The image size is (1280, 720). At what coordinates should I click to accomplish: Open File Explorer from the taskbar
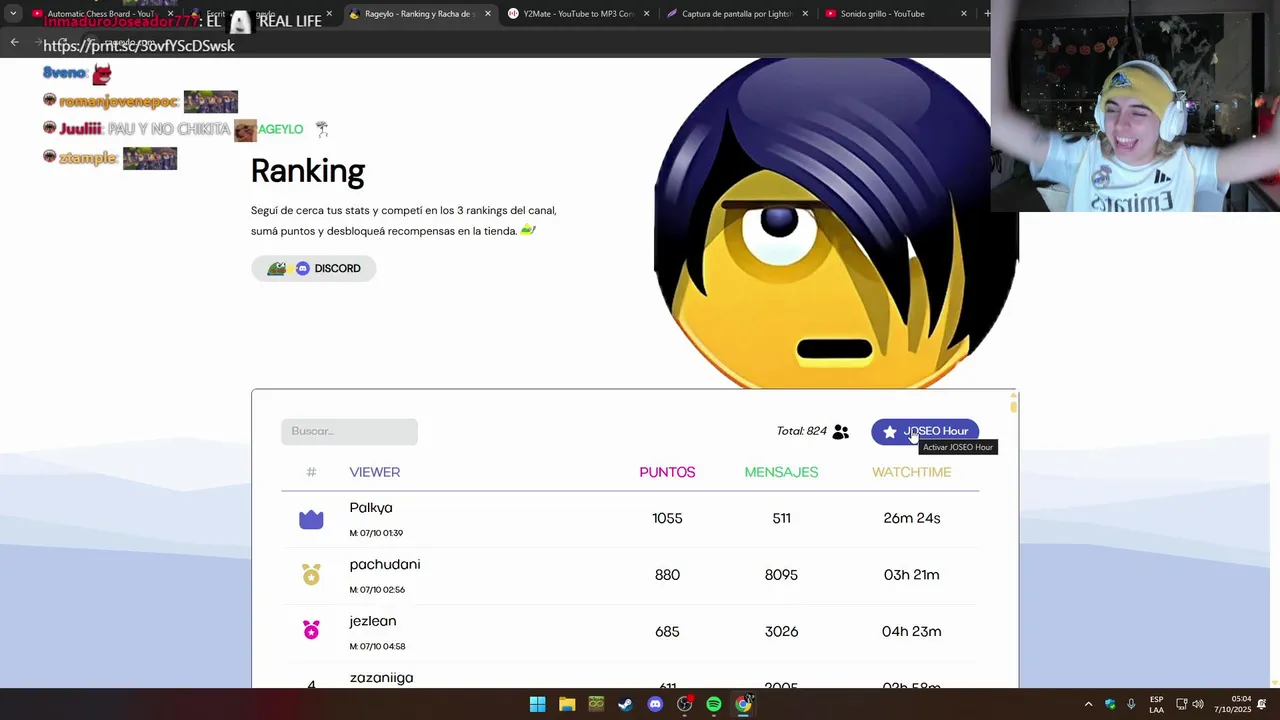click(567, 704)
